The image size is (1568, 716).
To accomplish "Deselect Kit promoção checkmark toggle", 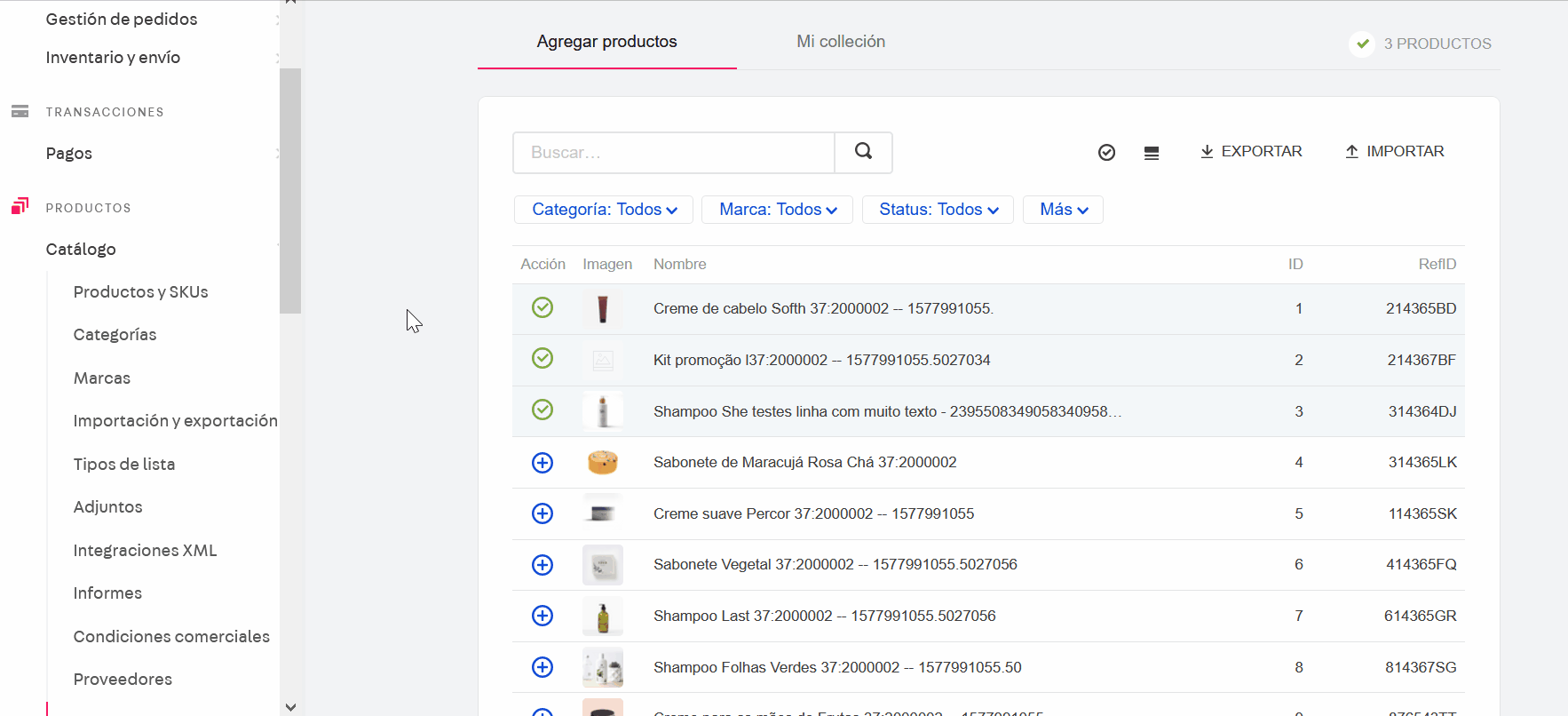I will coord(542,358).
